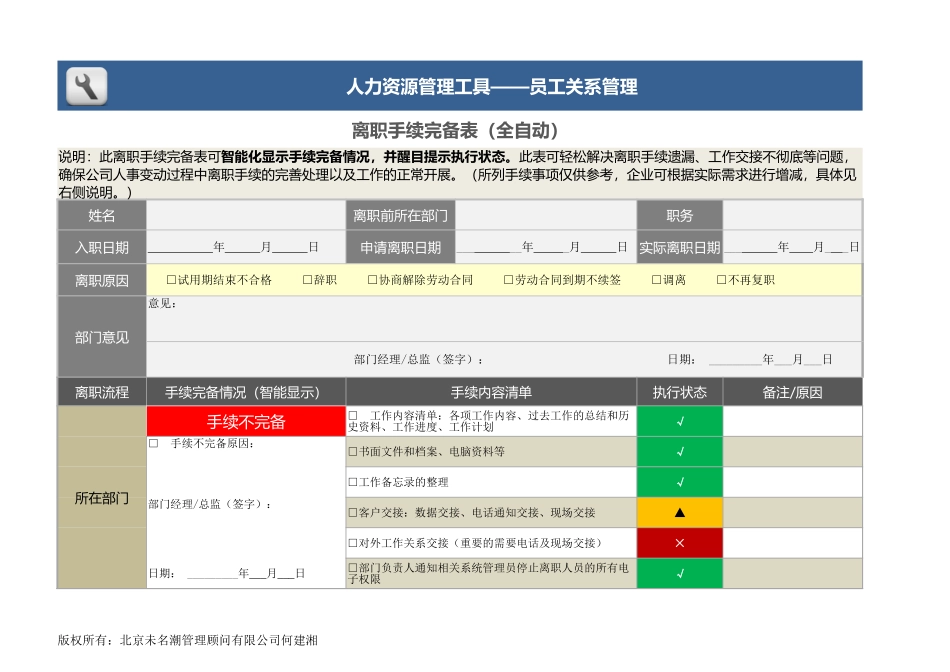Viewport: 950px width, 672px height.
Task: Check the 客户交接 checkbox in the checklist
Action: (352, 512)
